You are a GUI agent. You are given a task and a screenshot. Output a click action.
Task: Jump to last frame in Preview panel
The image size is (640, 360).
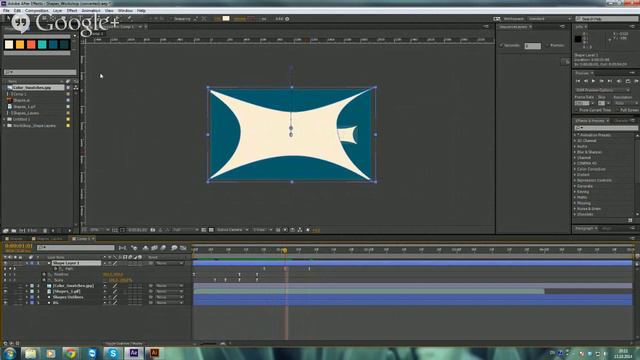pos(610,81)
